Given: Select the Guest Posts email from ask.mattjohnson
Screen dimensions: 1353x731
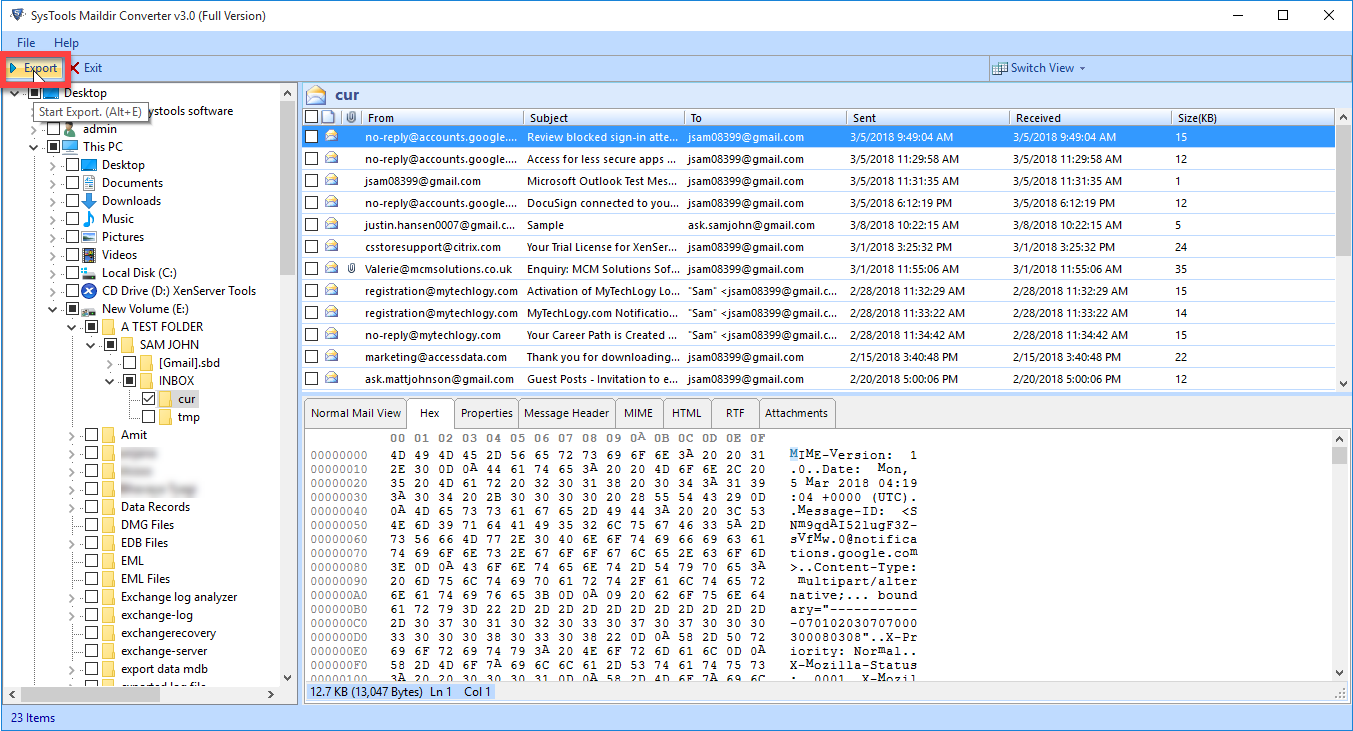Looking at the screenshot, I should click(820, 378).
